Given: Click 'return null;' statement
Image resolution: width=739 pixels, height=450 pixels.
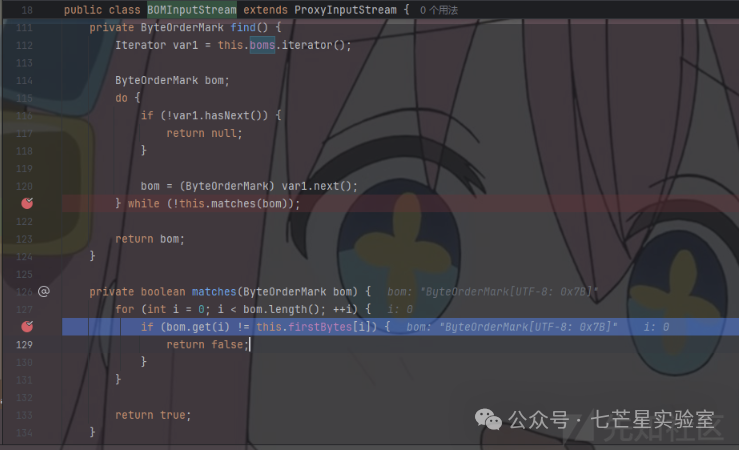Looking at the screenshot, I should (204, 133).
